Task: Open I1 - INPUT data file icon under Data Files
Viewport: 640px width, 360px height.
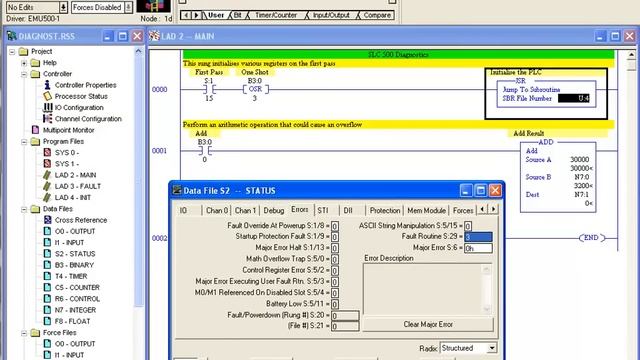Action: 47,242
